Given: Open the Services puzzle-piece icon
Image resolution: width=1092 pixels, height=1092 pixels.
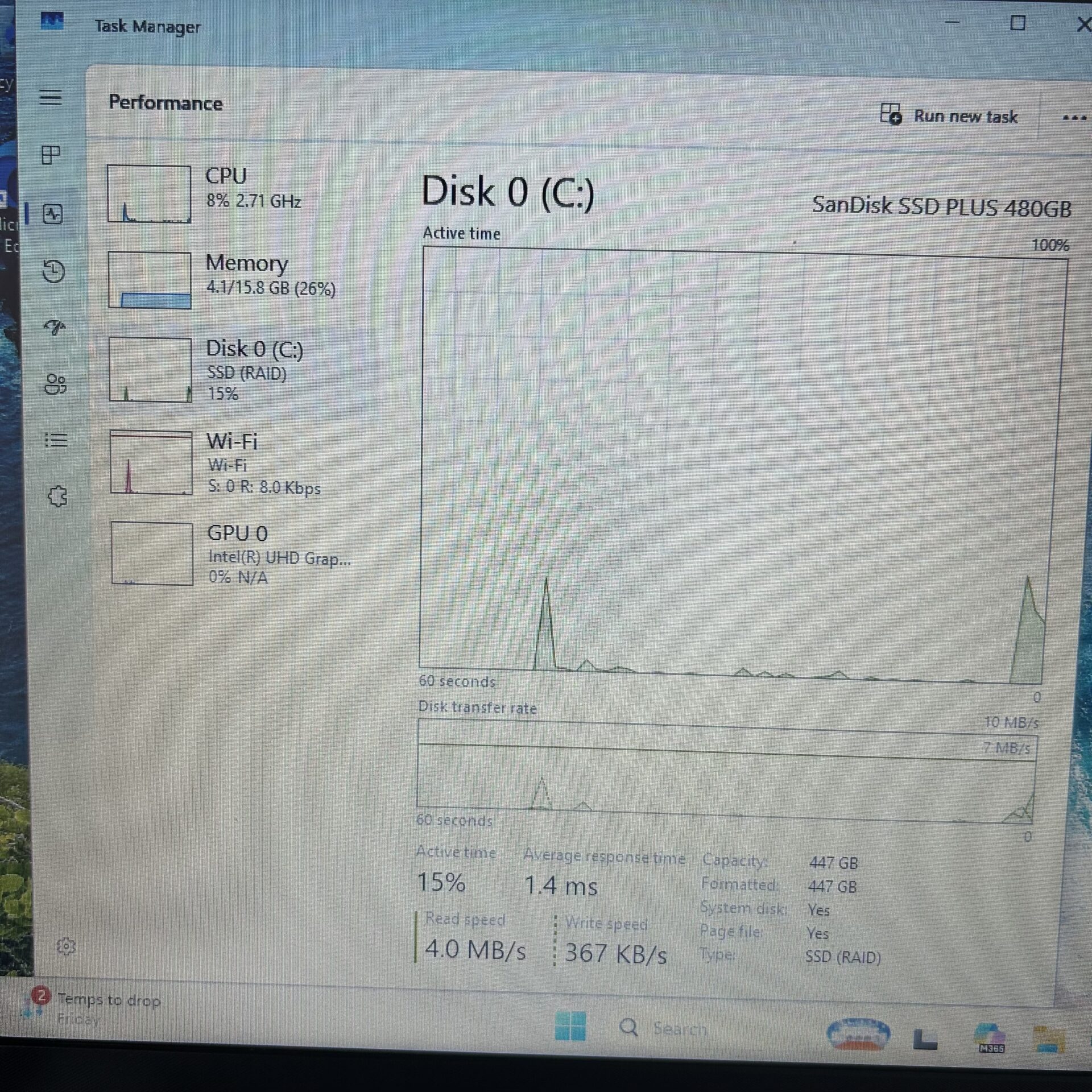Looking at the screenshot, I should [x=57, y=497].
